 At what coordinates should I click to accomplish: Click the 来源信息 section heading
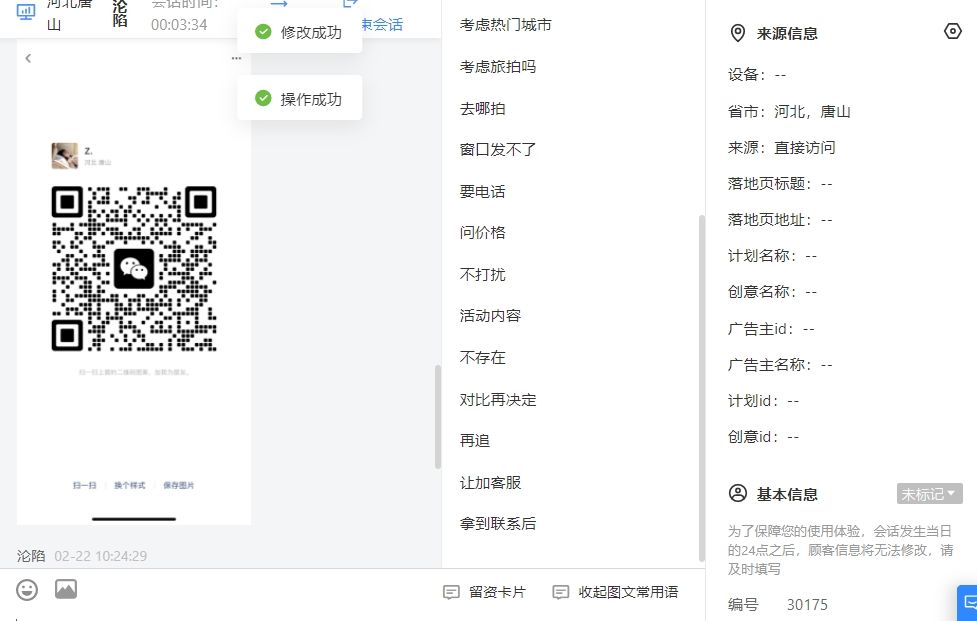(787, 34)
